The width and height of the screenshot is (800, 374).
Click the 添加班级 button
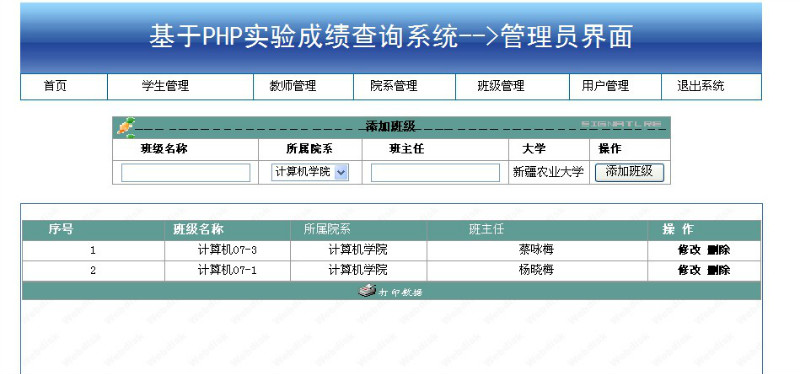pos(630,172)
